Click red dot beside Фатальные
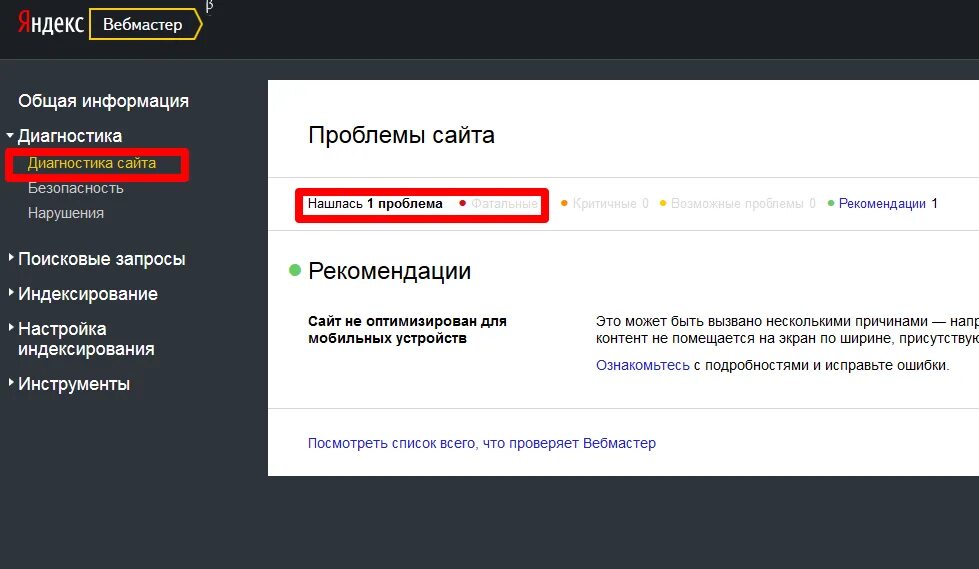The image size is (979, 569). click(463, 203)
